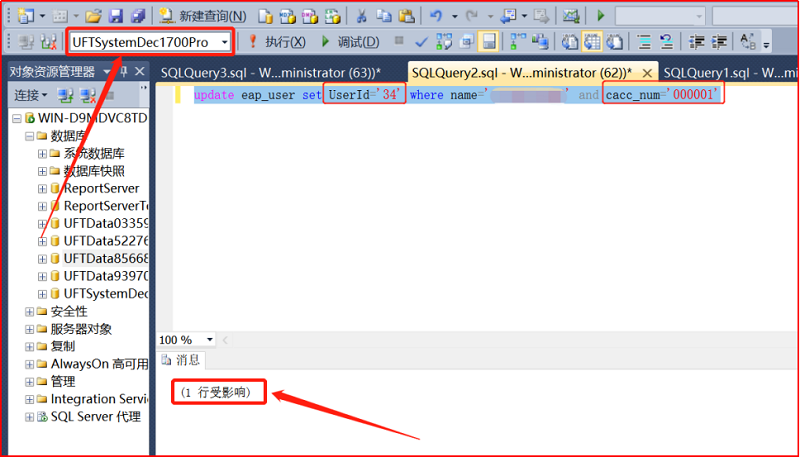
Task: Toggle the highlighted IntelliSense Enabled icon
Action: coord(488,42)
